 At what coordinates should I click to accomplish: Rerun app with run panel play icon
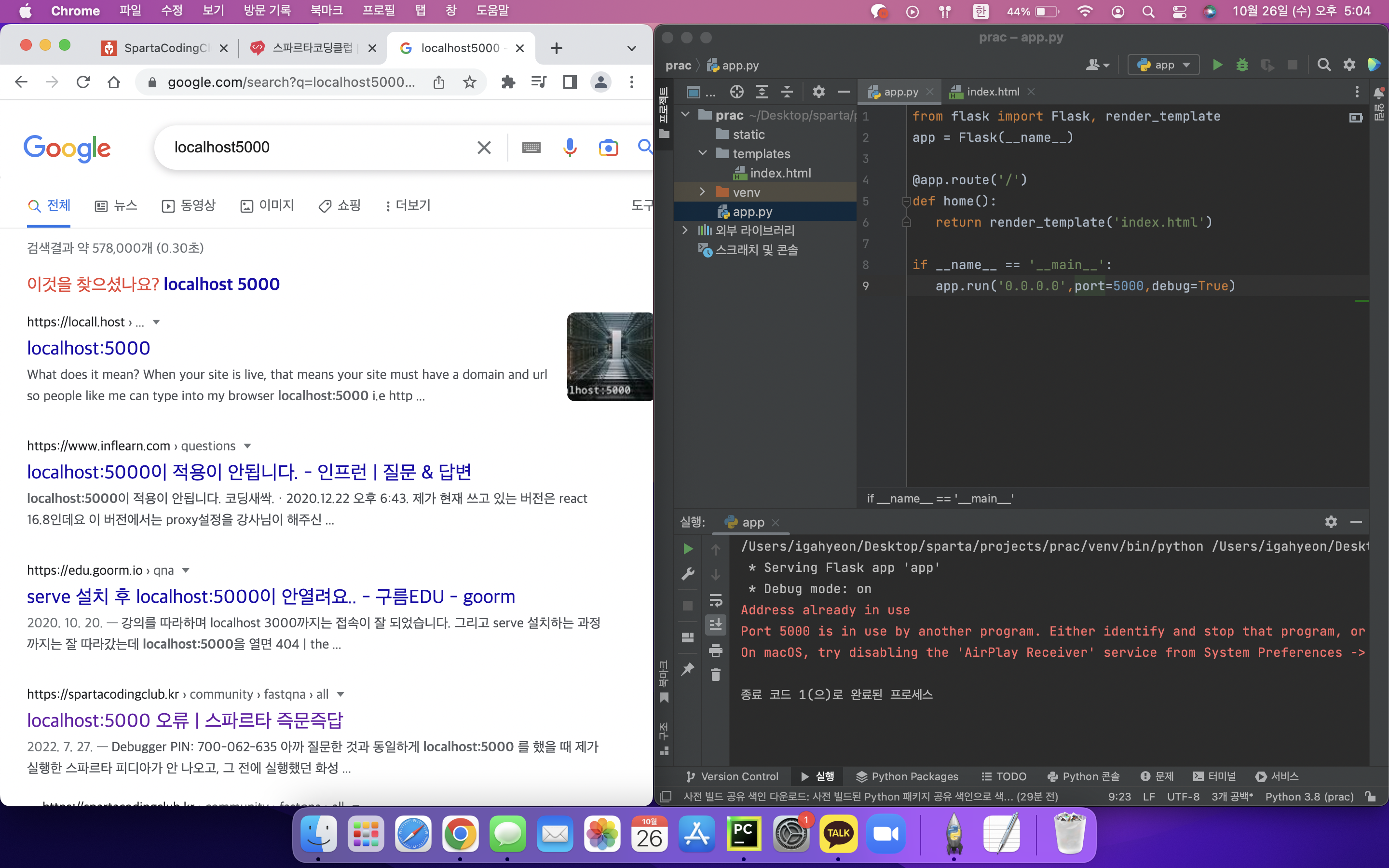[x=688, y=549]
